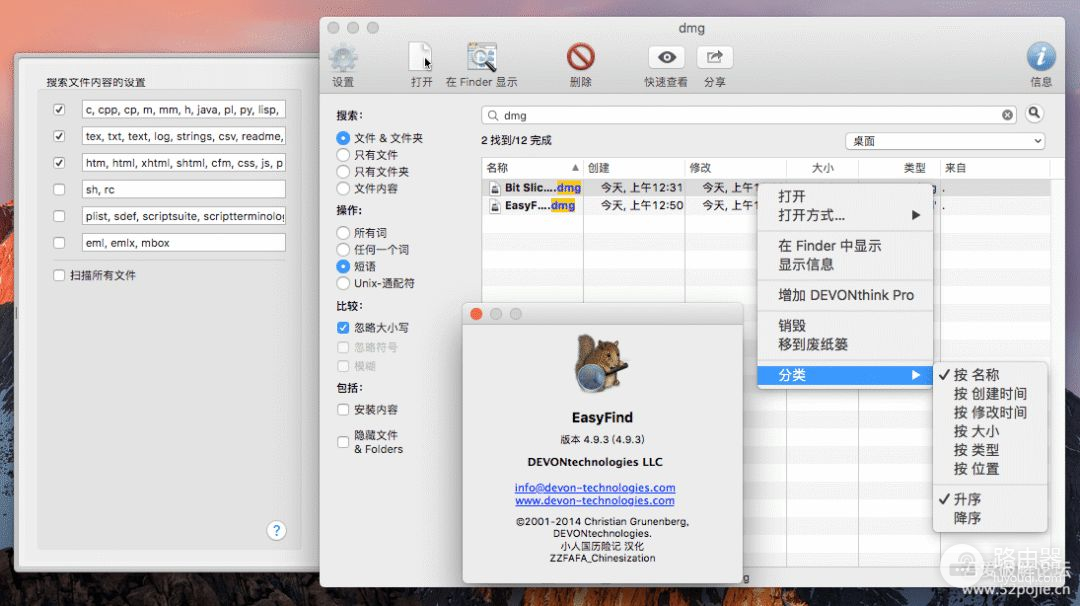Image resolution: width=1080 pixels, height=606 pixels.
Task: Click the help question mark button
Action: pos(277,531)
